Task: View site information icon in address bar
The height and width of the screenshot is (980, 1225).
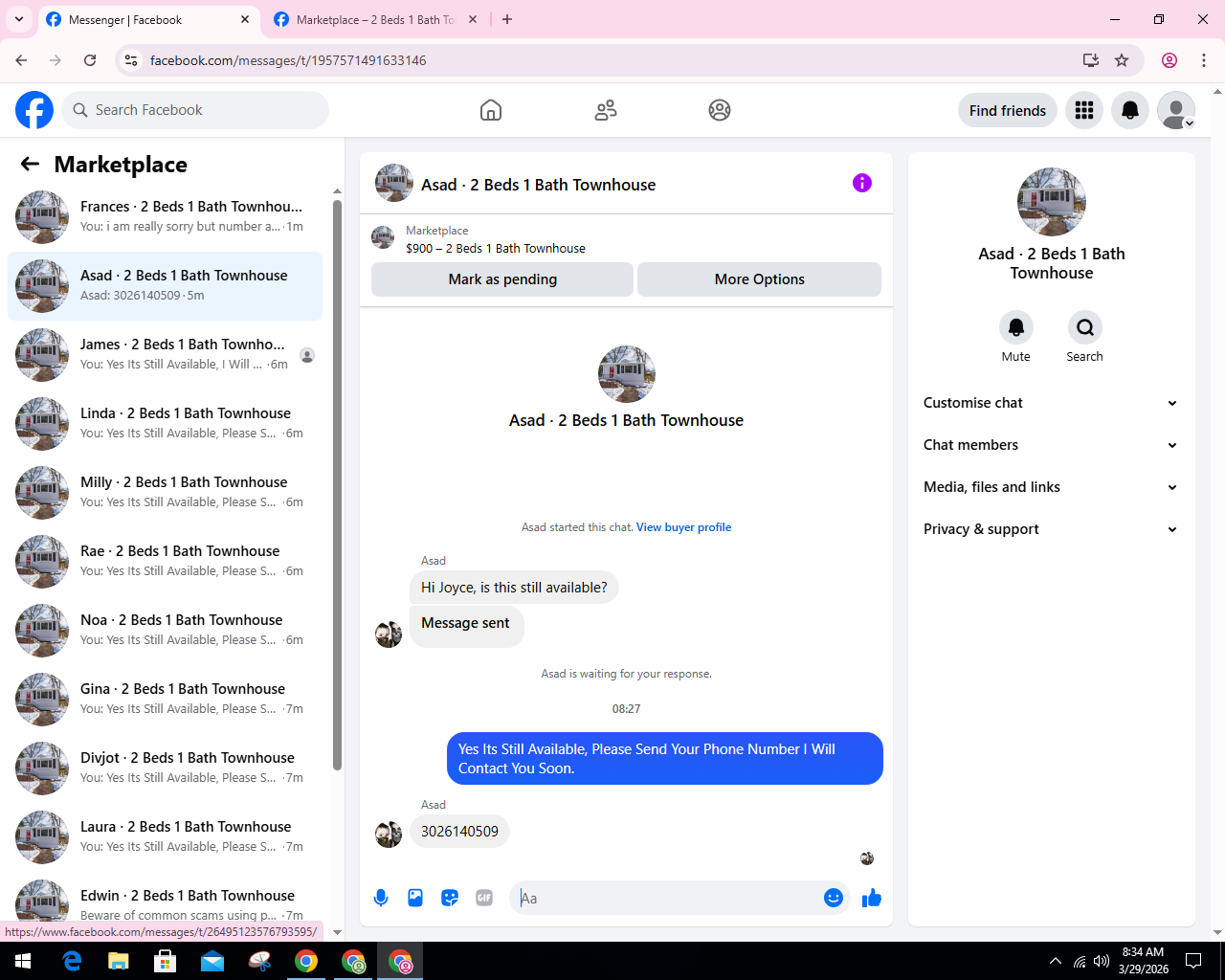Action: pos(132,60)
